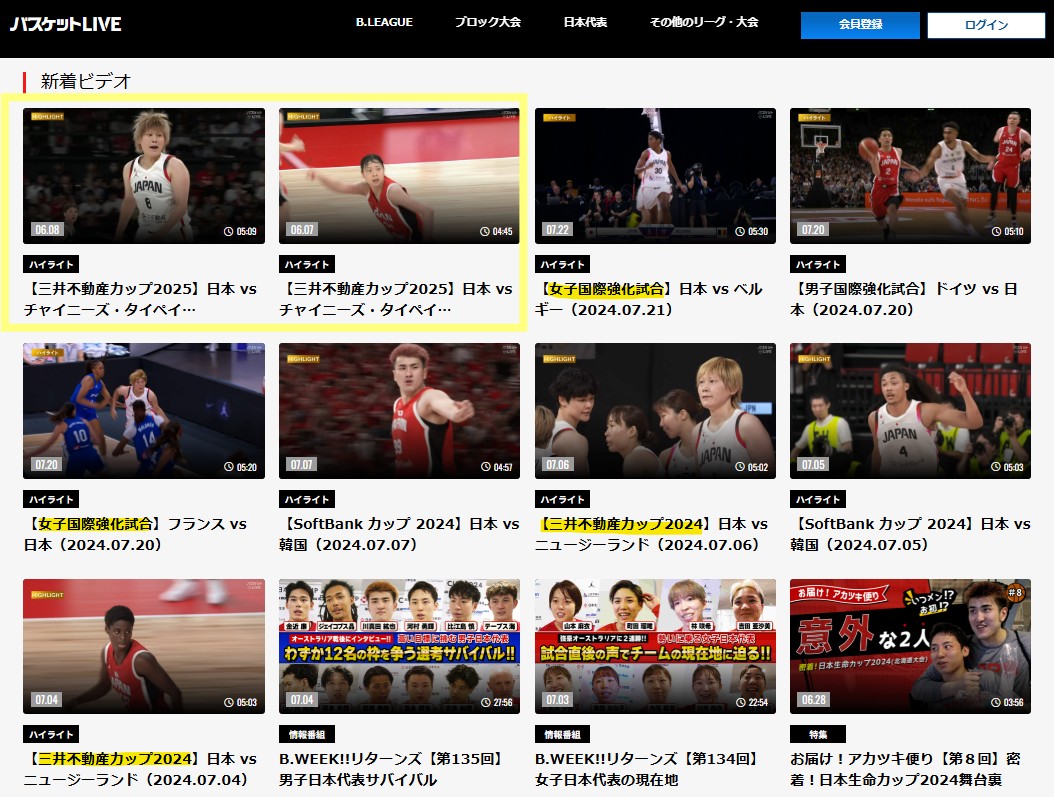Click the 新着ビデオ section heading
This screenshot has width=1054, height=797.
tap(85, 81)
